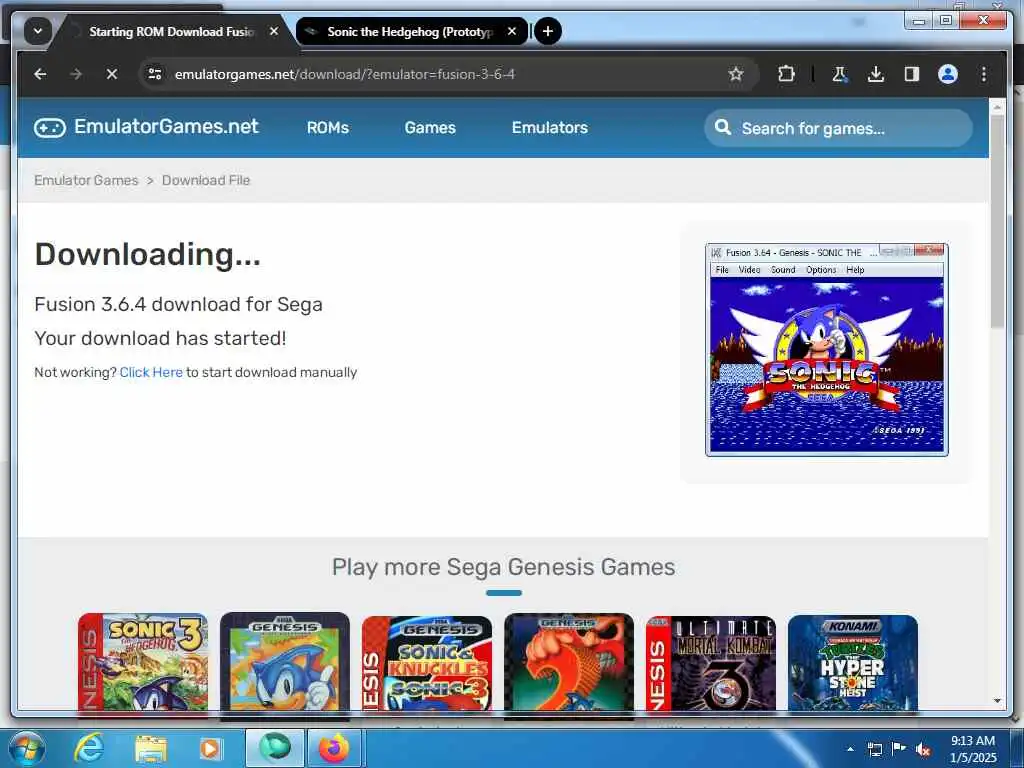Open the Sonic & Knuckles Sonic 3 cover

[426, 662]
